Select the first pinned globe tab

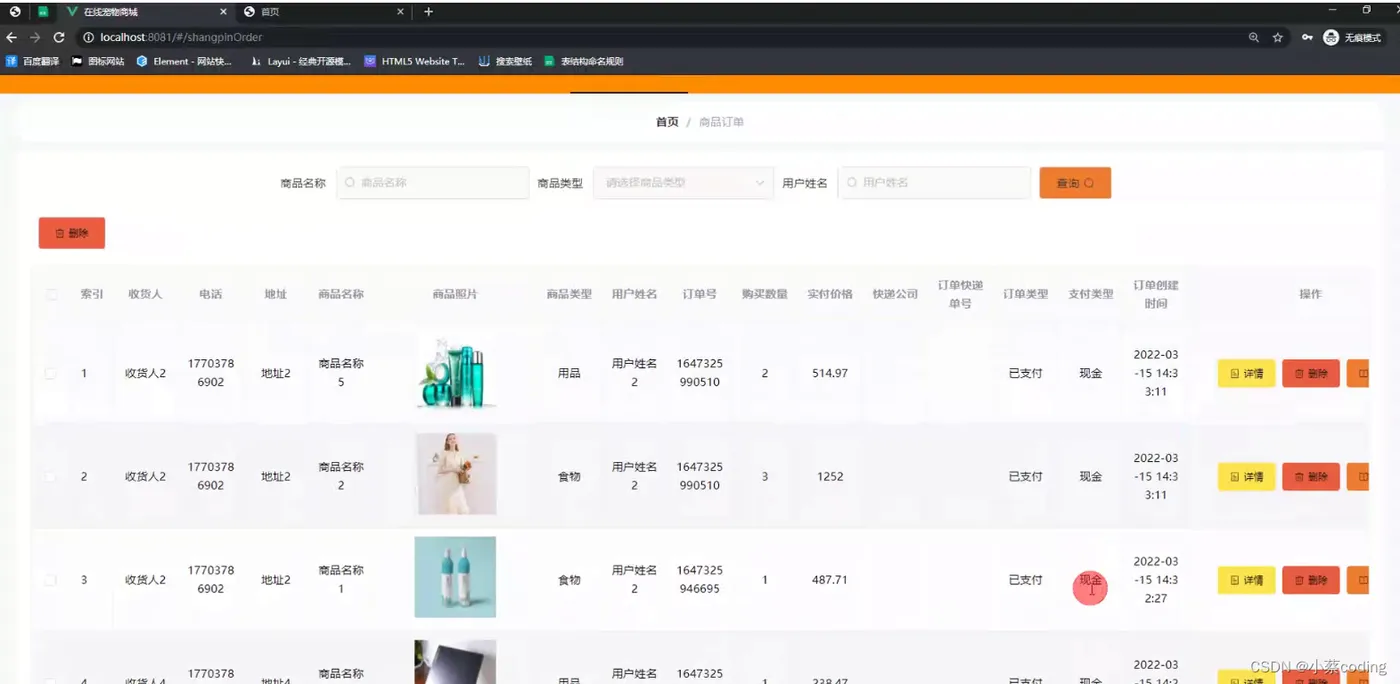tap(15, 12)
